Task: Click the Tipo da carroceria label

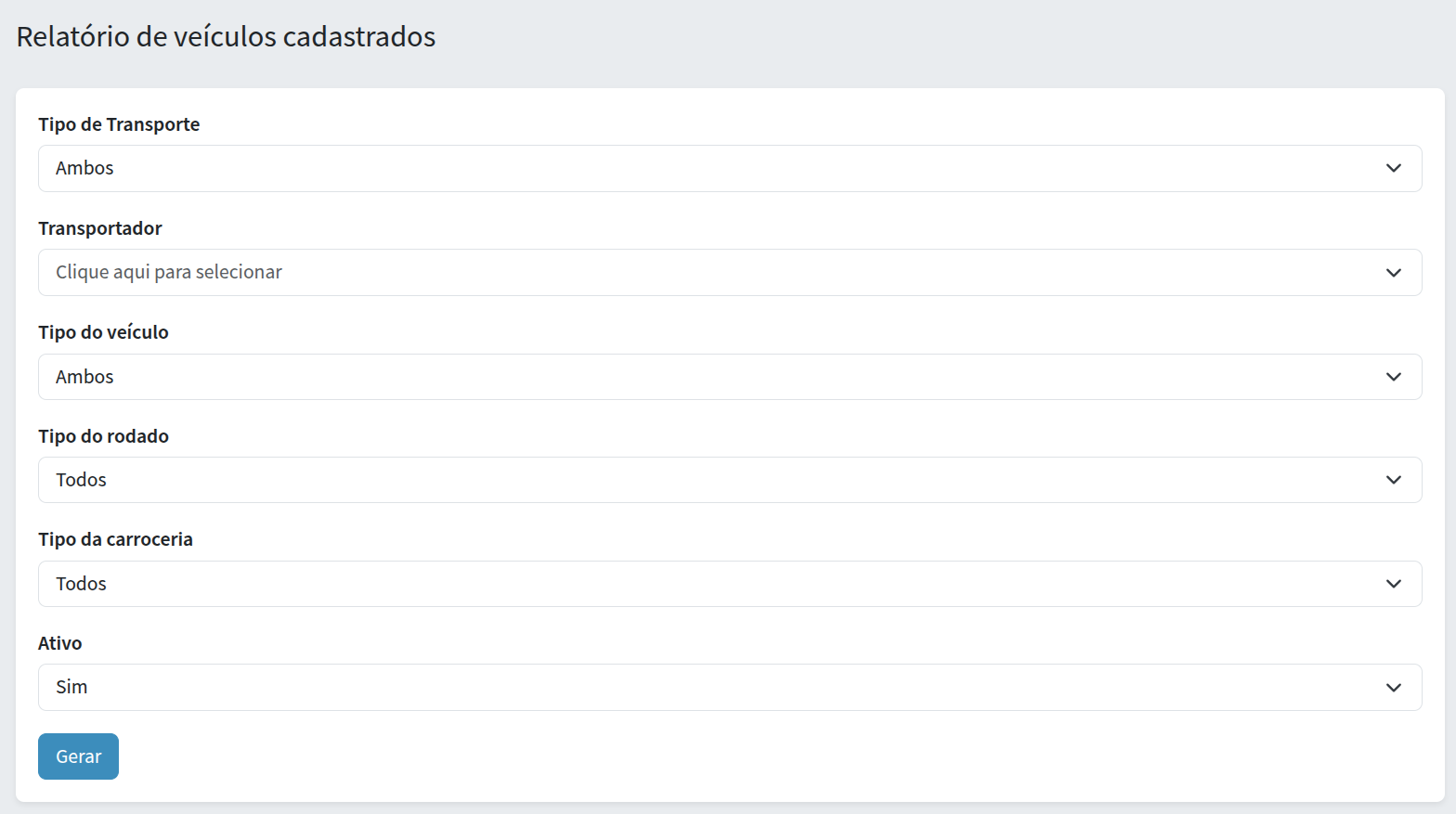Action: pos(115,539)
